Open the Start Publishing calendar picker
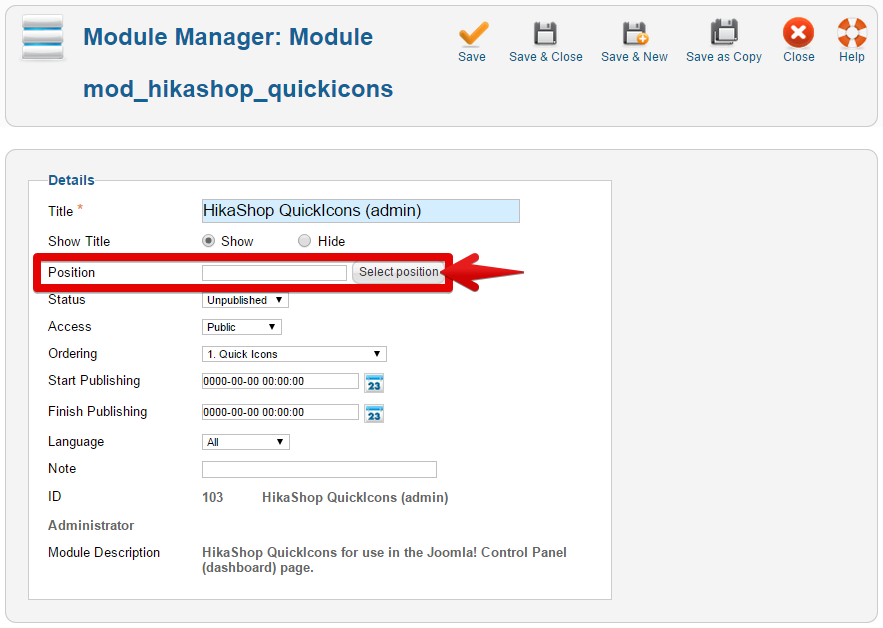This screenshot has height=628, width=883. tap(374, 383)
